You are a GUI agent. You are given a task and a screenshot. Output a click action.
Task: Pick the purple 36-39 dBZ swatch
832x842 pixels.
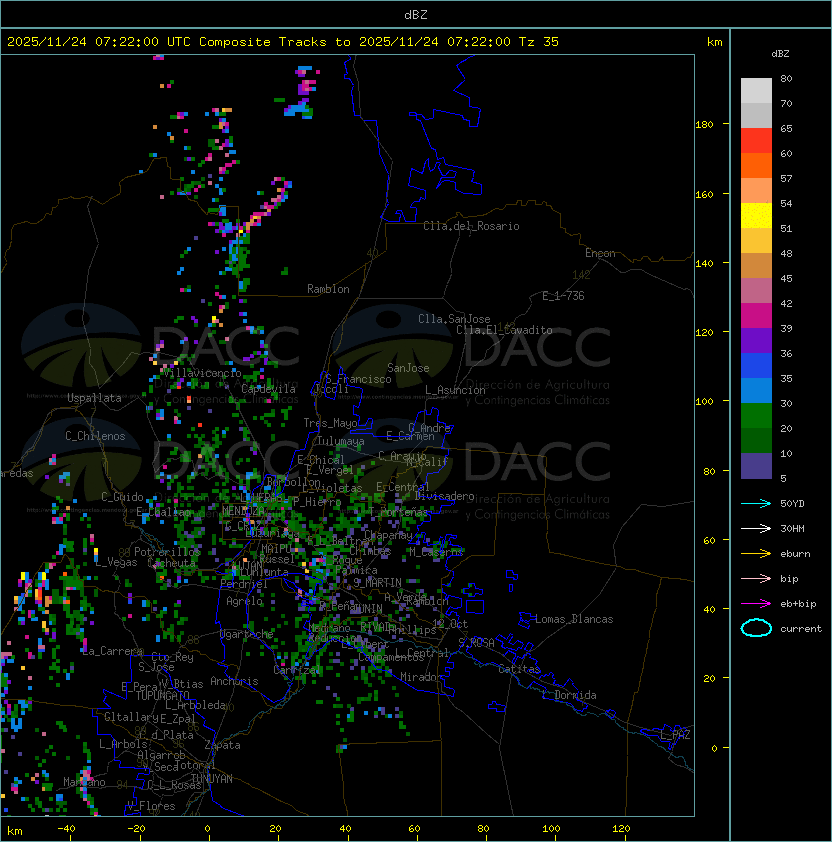756,340
